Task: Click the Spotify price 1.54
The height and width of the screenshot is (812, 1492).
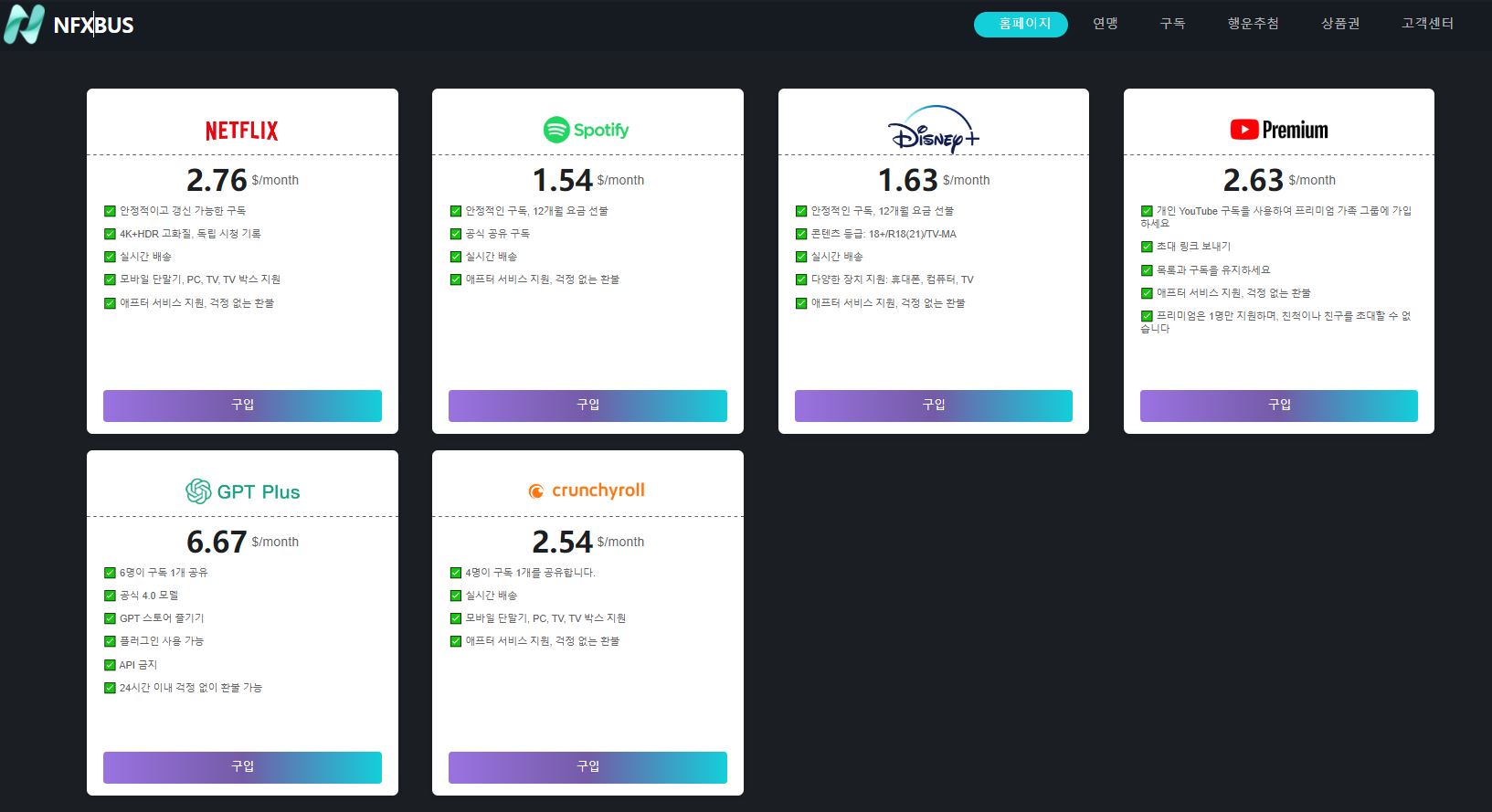Action: point(563,180)
